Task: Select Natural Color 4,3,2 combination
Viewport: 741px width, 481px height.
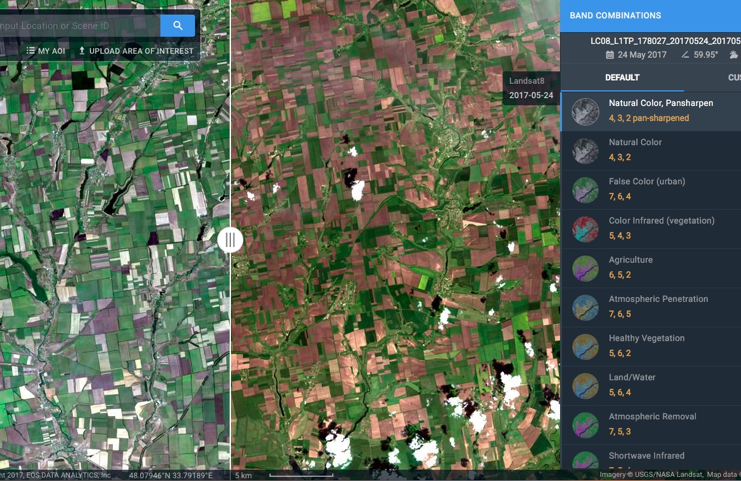Action: 651,151
